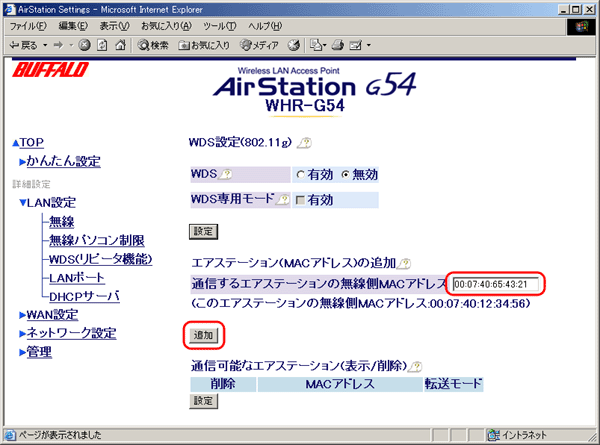Open the Search (検索) toolbar button

click(153, 45)
